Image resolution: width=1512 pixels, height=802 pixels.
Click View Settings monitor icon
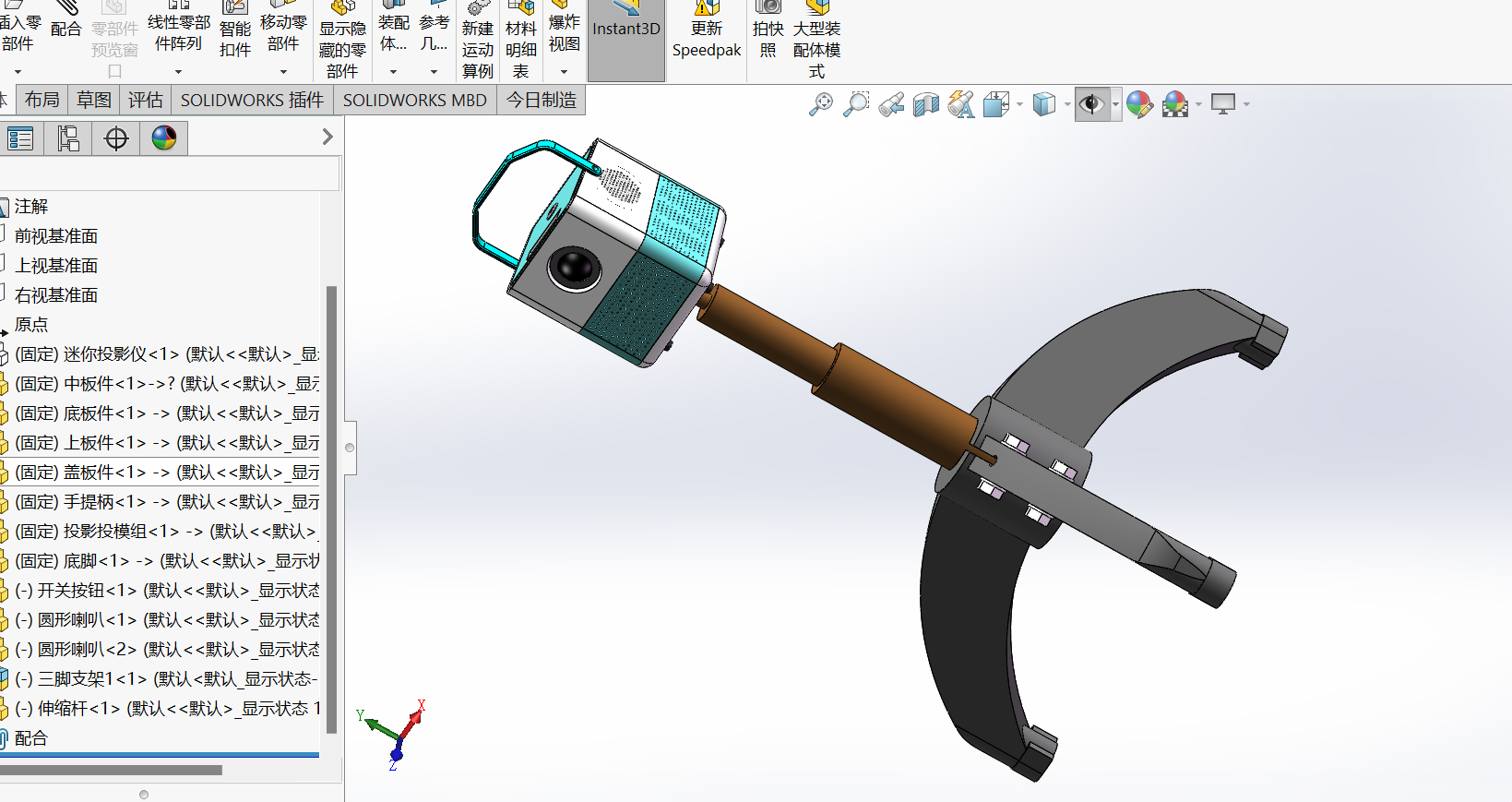click(1223, 104)
